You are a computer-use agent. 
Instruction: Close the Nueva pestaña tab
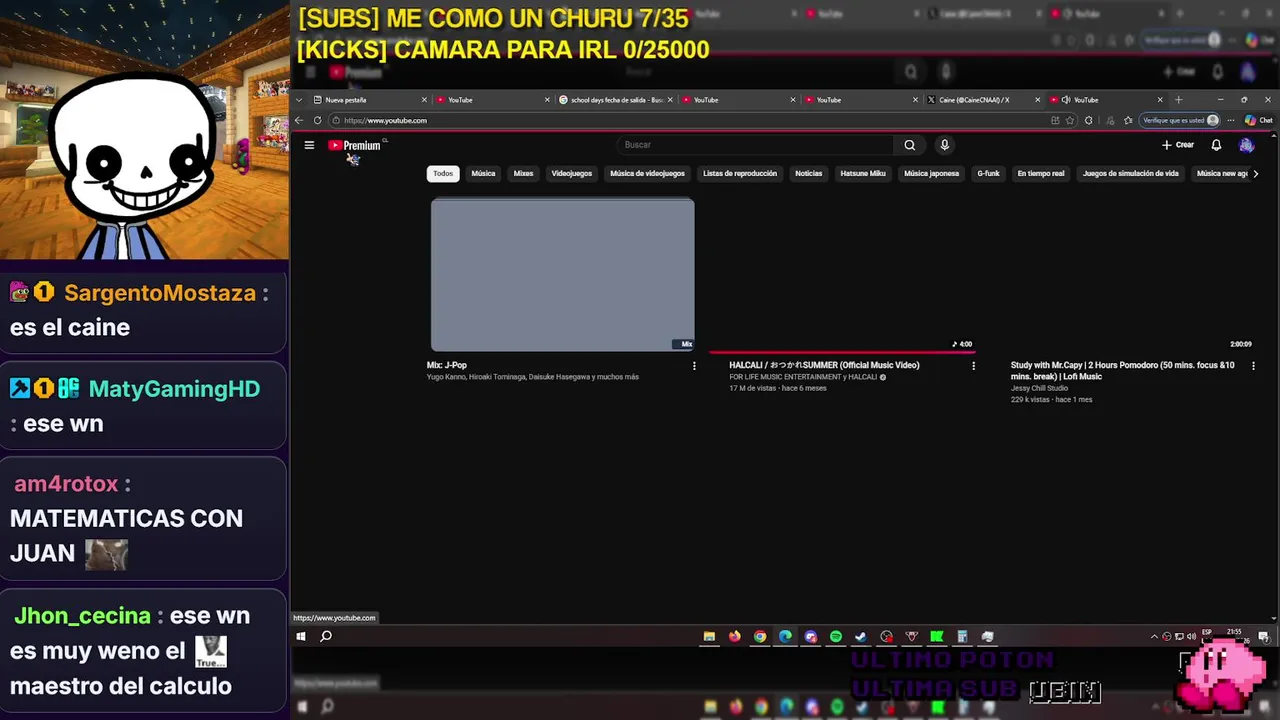pyautogui.click(x=424, y=100)
